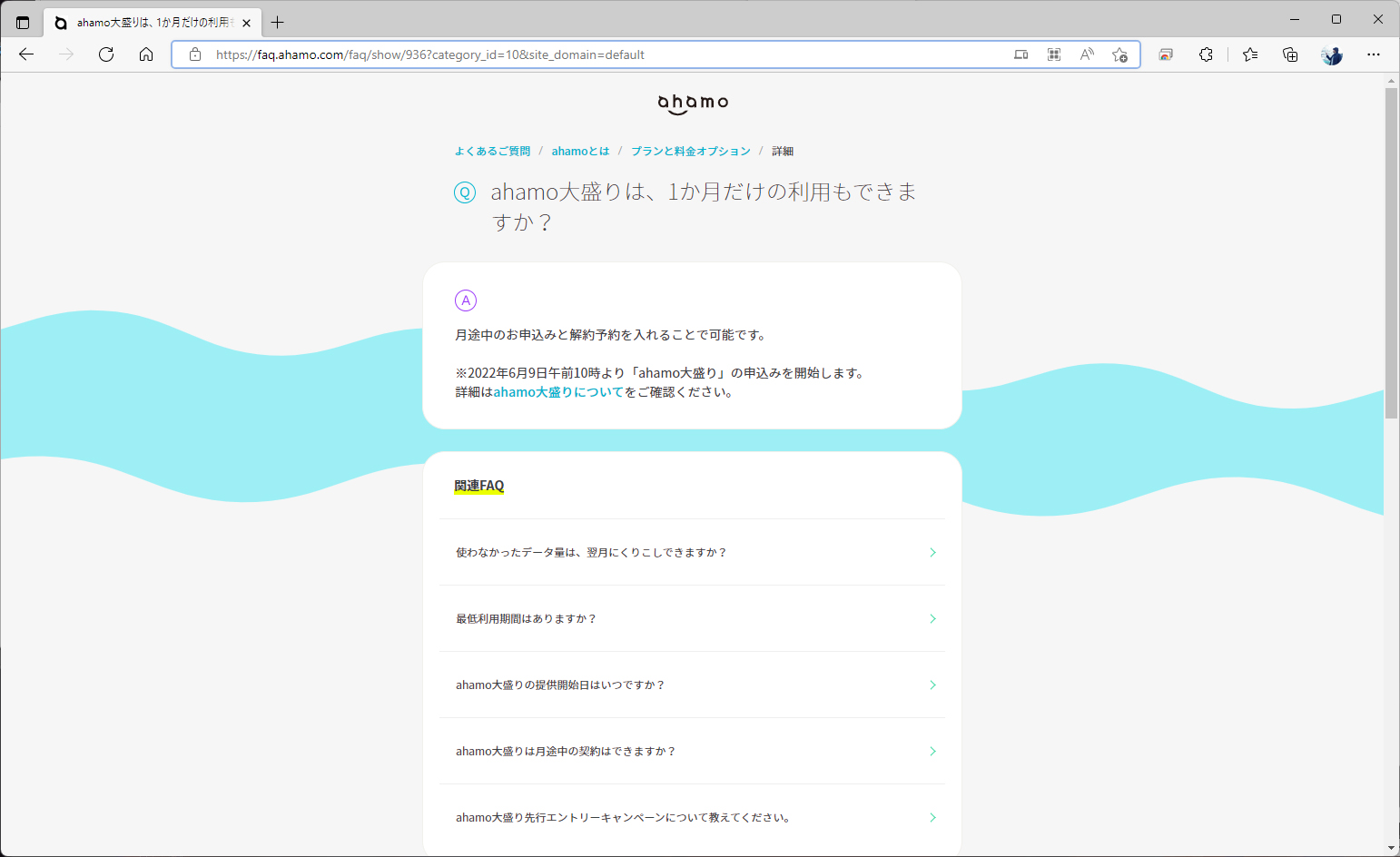
Task: Add this page to favorites
Action: [1119, 54]
